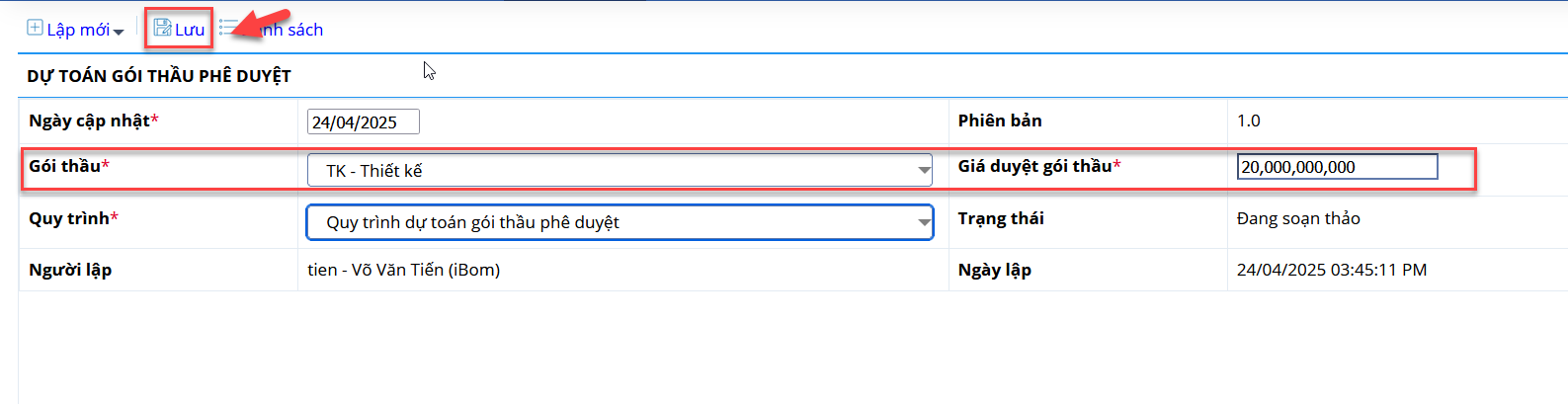The image size is (1568, 404).
Task: Click the floppy disk Lưu icon
Action: pyautogui.click(x=162, y=28)
